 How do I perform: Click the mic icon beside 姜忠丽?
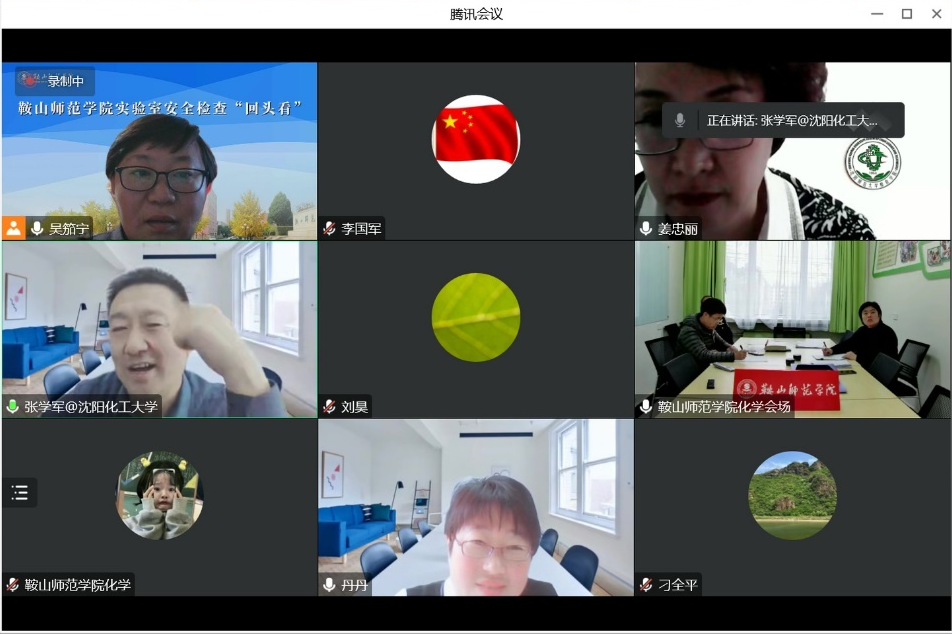coord(646,229)
